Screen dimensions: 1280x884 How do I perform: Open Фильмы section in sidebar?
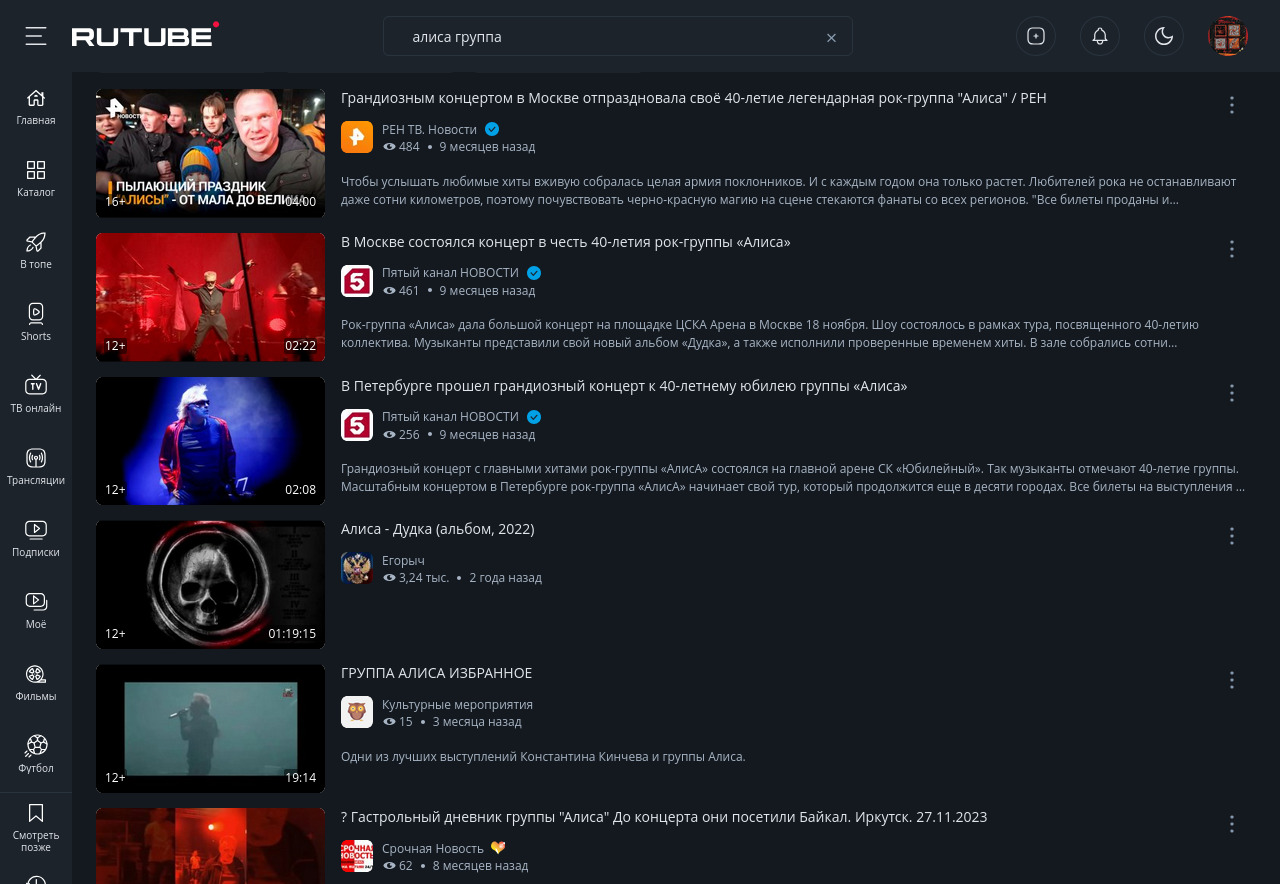[36, 683]
